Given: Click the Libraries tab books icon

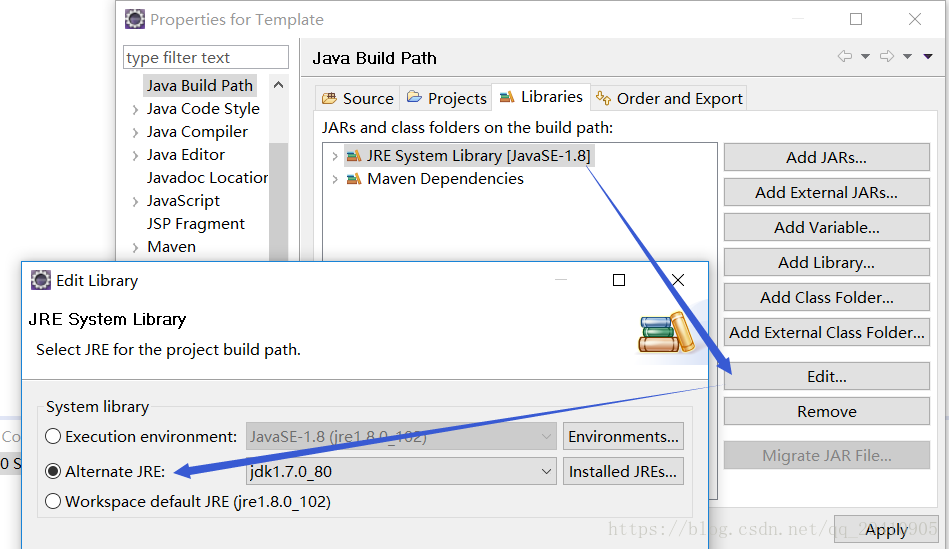Looking at the screenshot, I should point(507,97).
